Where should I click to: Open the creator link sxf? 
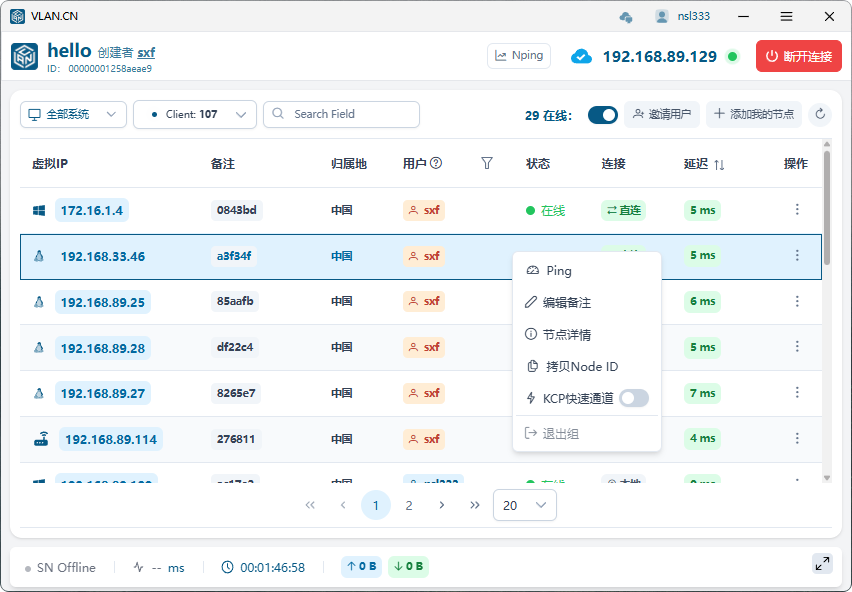click(x=146, y=53)
